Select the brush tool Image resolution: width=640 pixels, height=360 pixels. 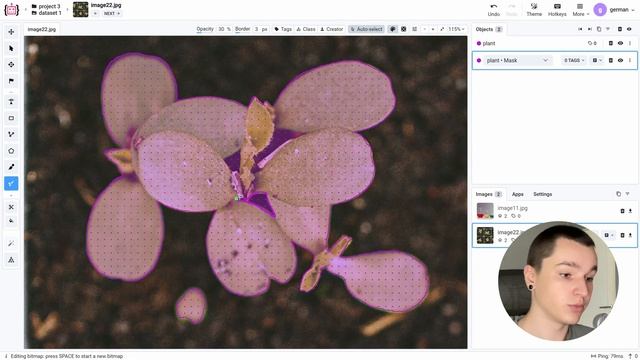11,167
